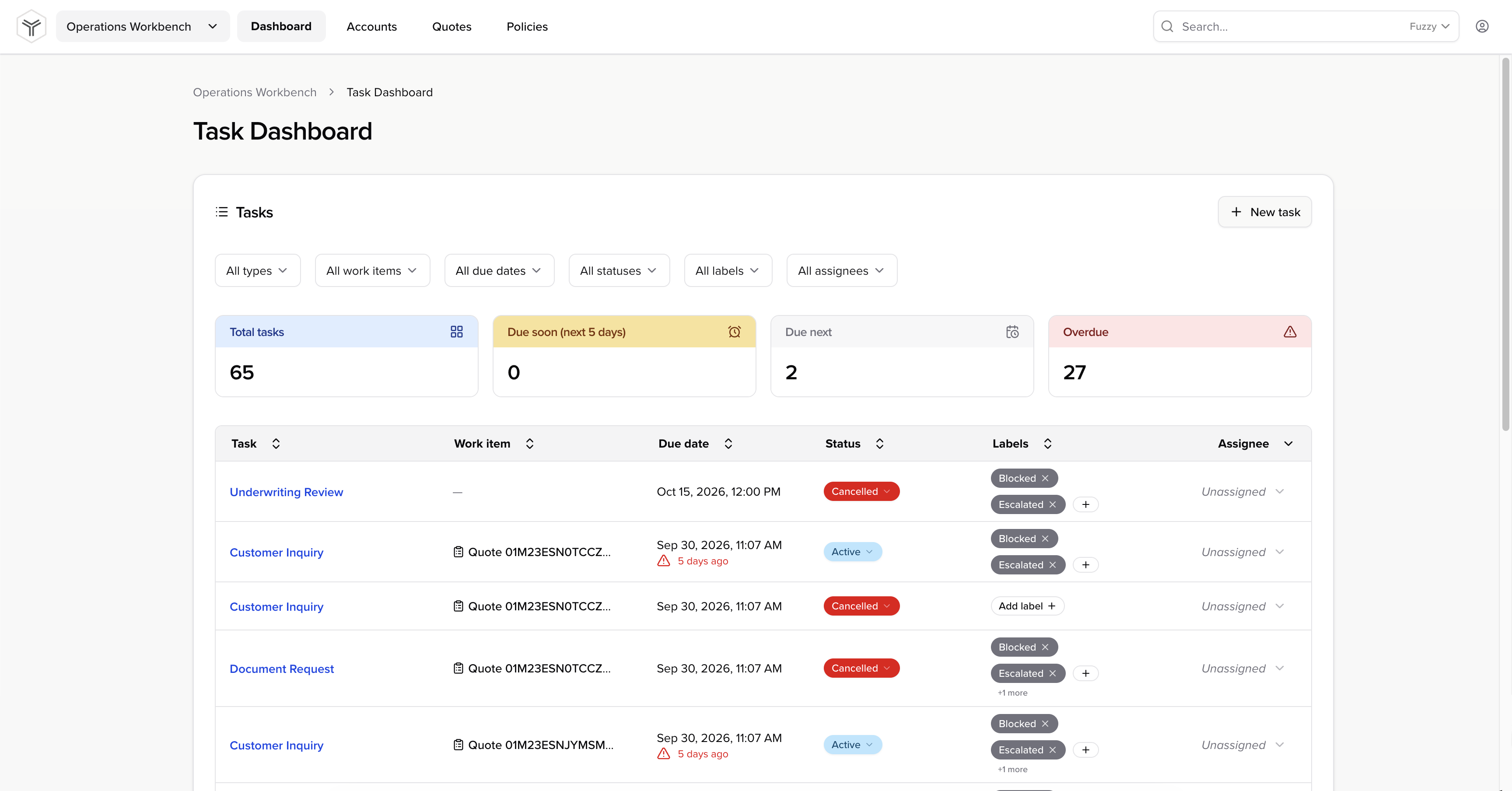Click the Overdue summary card
Screen dimensions: 1512x791
1180,356
